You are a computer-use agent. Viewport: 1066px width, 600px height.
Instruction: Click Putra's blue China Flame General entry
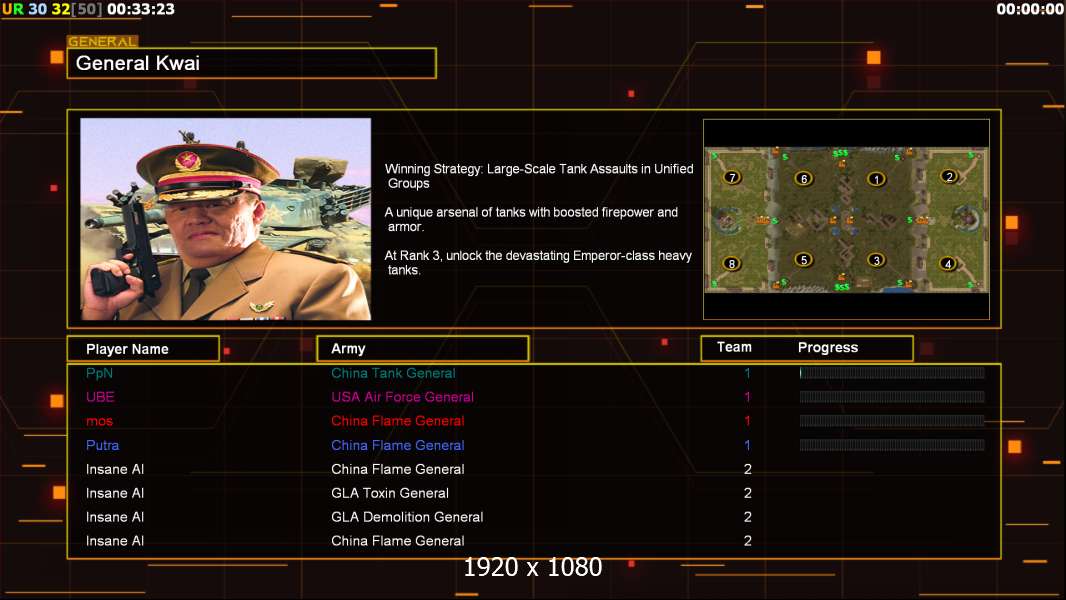point(398,445)
